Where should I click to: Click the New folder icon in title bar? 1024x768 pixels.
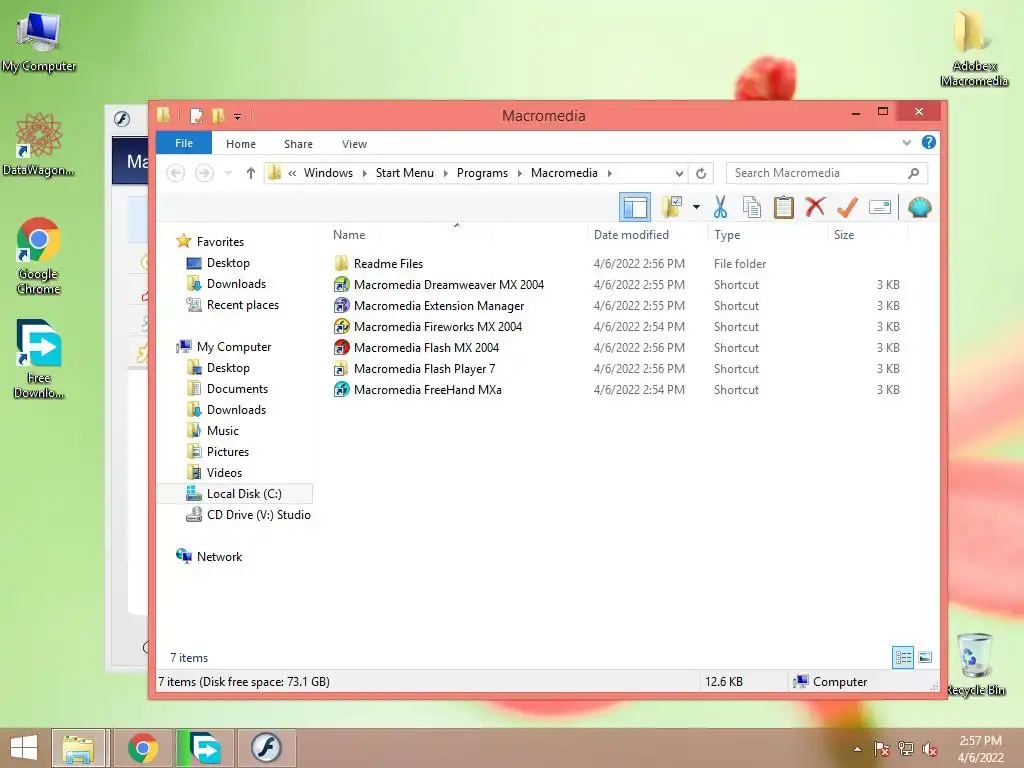(x=219, y=116)
